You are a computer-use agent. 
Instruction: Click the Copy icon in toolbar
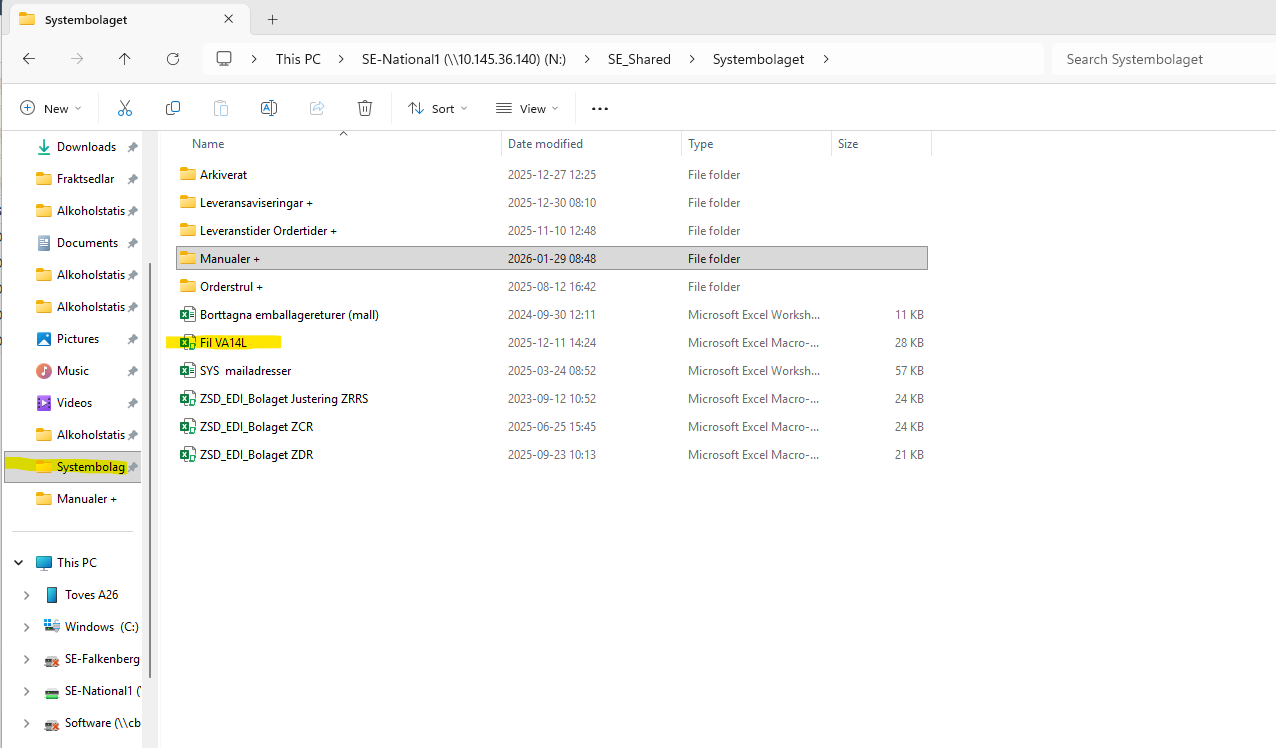(x=173, y=108)
